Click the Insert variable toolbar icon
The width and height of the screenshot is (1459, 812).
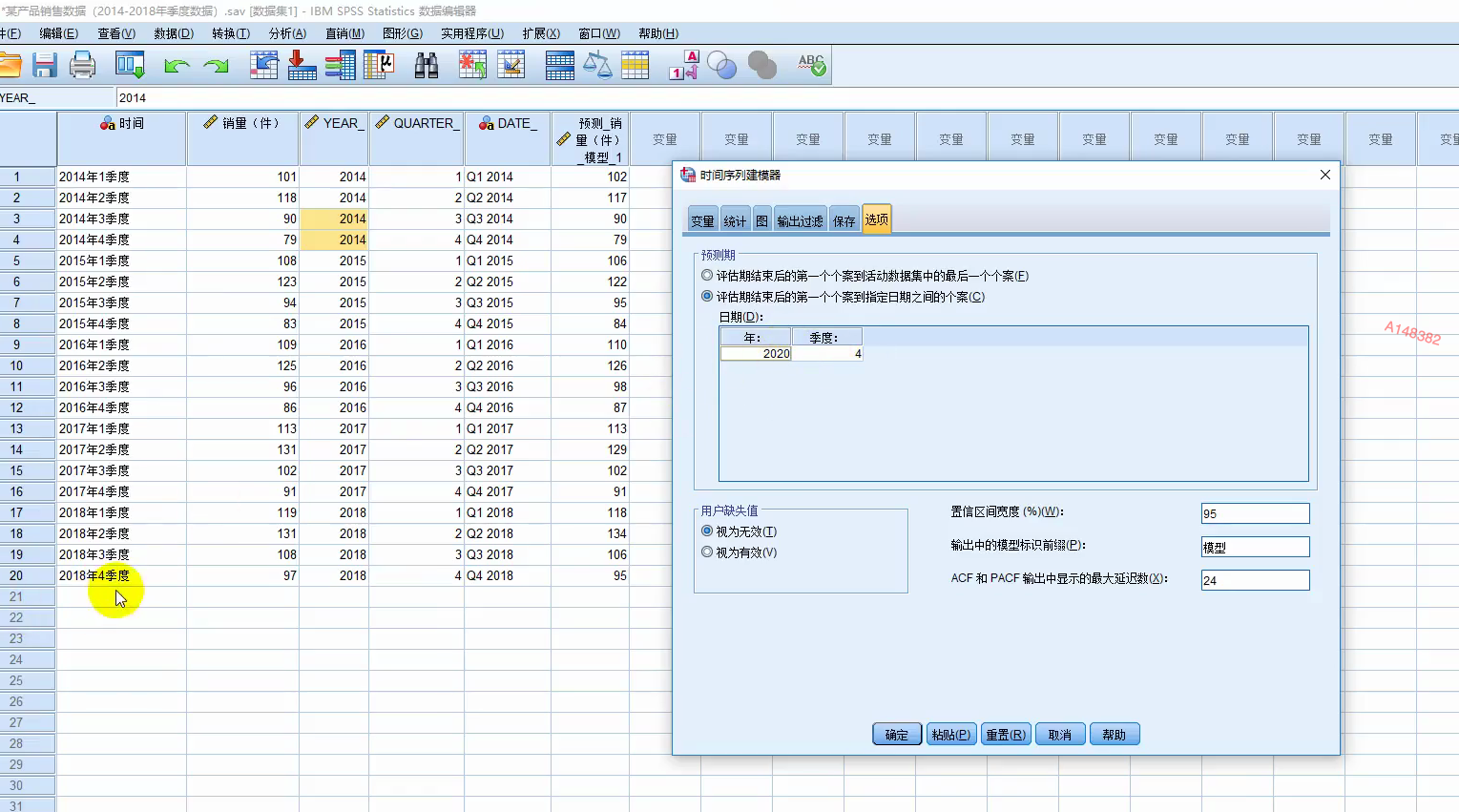pos(511,65)
